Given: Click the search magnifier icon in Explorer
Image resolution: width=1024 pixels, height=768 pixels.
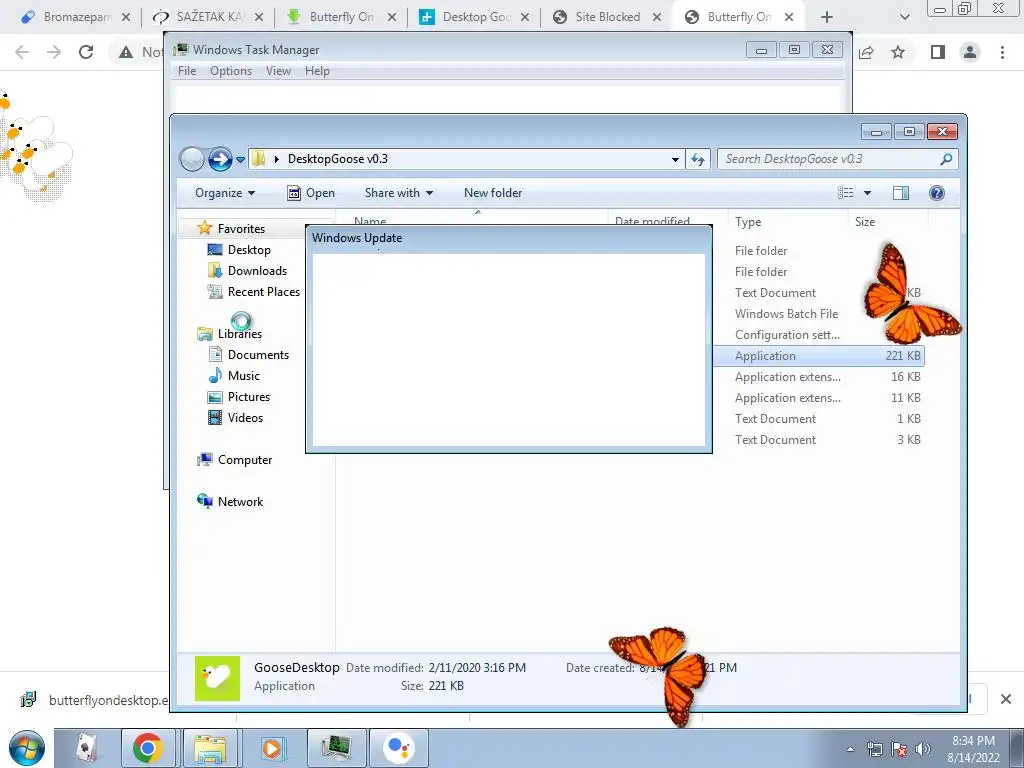Looking at the screenshot, I should click(946, 159).
